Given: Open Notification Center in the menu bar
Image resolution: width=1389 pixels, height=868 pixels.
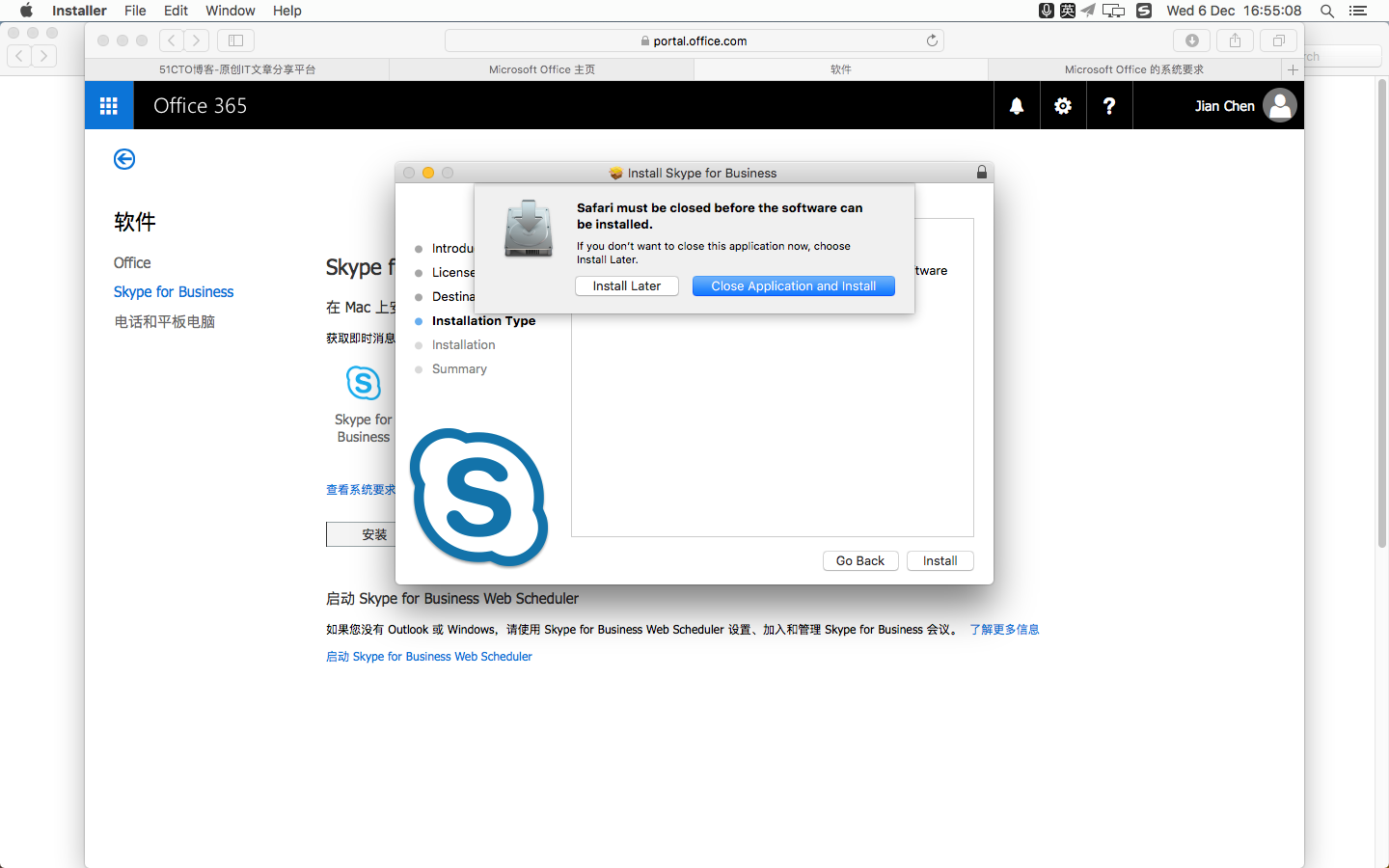Looking at the screenshot, I should tap(1358, 11).
